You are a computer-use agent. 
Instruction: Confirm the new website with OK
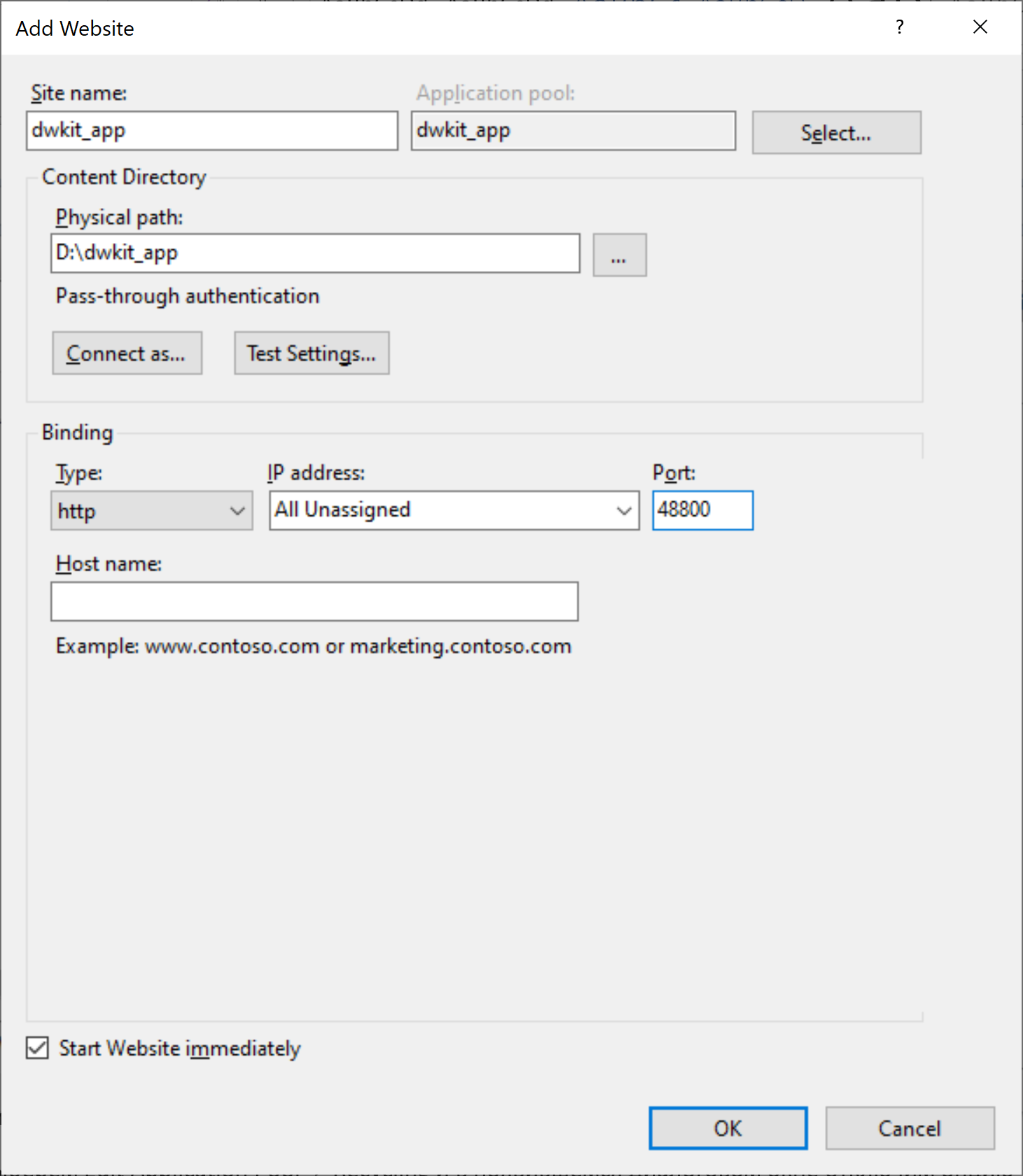click(728, 1128)
